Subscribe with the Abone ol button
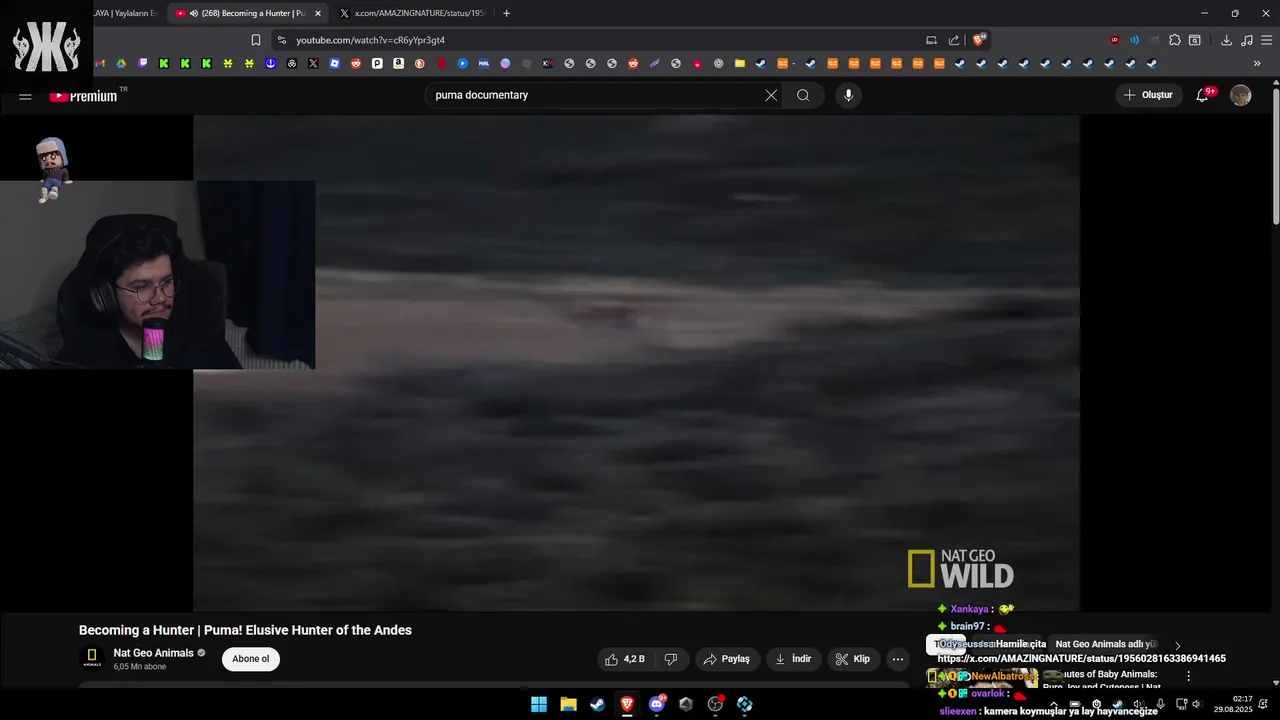The height and width of the screenshot is (720, 1280). [x=251, y=659]
